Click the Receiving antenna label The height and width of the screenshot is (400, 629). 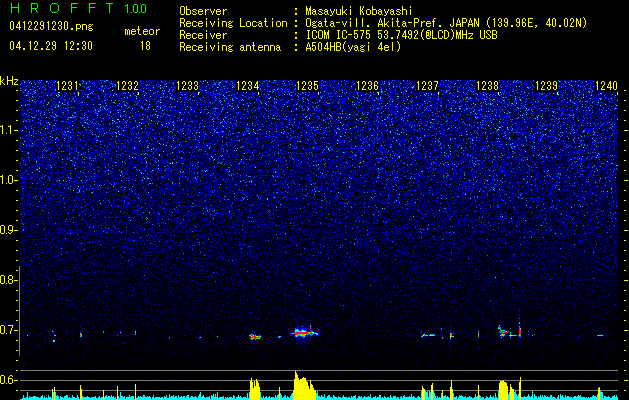point(230,47)
